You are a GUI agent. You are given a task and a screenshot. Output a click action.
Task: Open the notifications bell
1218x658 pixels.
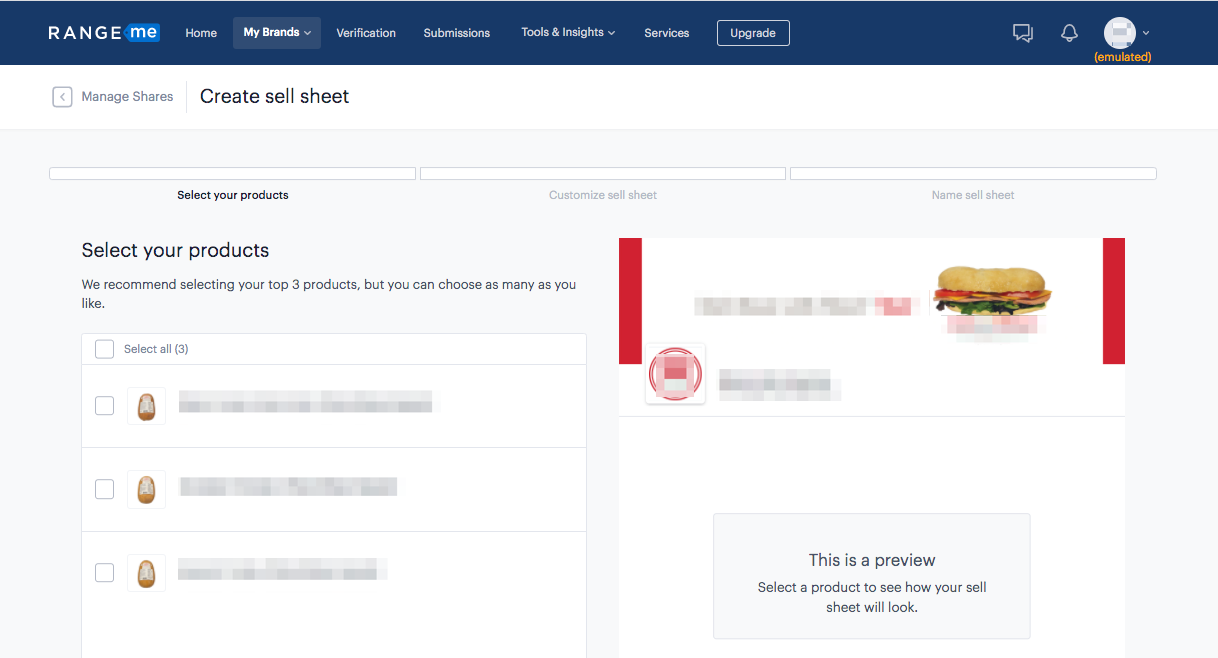pos(1069,33)
